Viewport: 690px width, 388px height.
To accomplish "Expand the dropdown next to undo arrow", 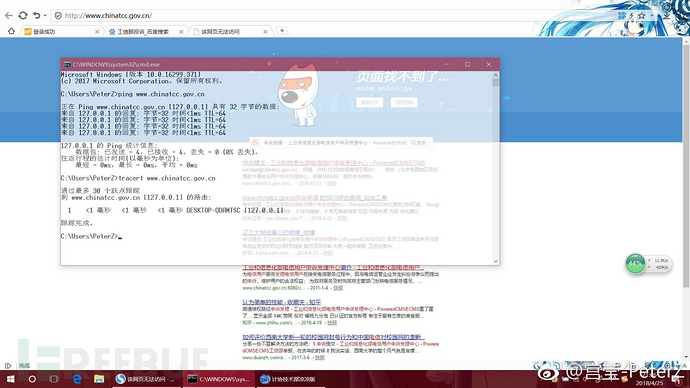I will [45, 16].
